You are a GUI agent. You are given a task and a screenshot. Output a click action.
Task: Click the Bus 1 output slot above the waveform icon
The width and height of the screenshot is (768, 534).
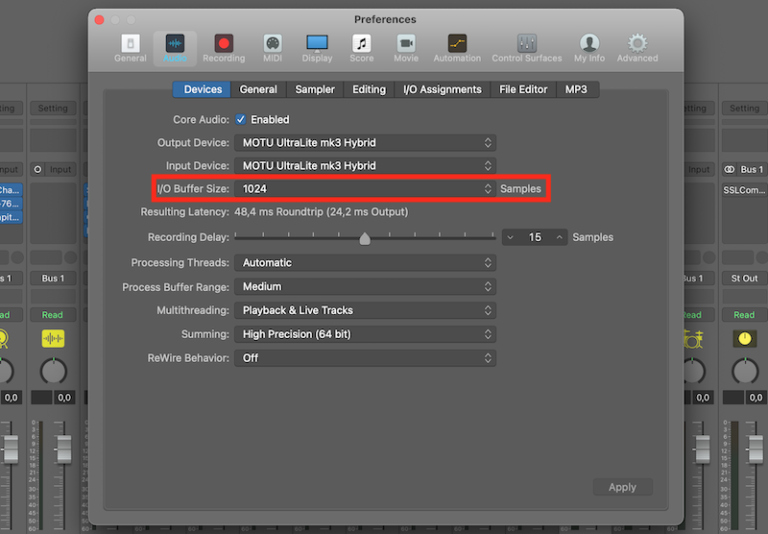pos(53,278)
